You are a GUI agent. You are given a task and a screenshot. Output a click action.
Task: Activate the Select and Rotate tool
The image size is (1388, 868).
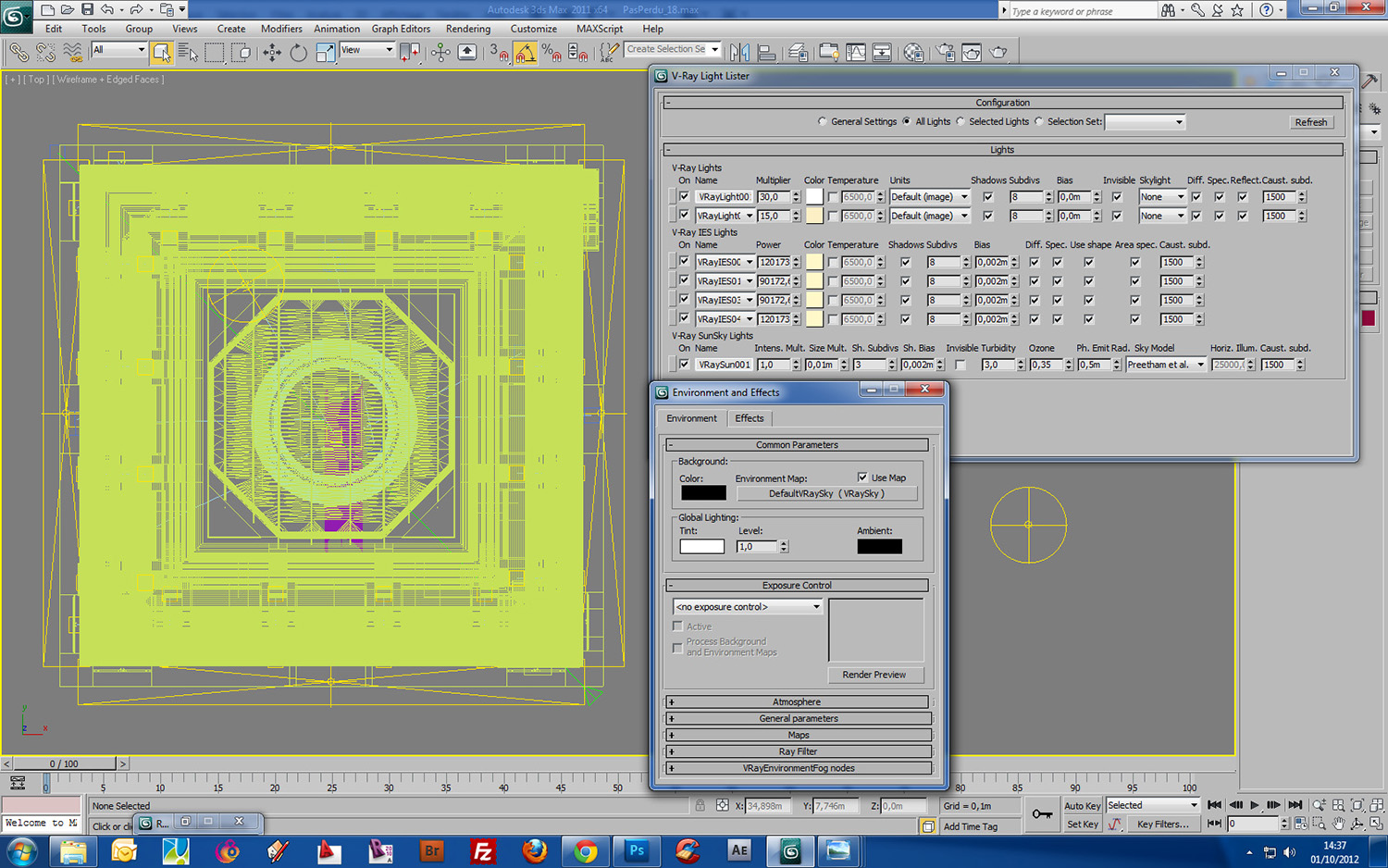pyautogui.click(x=298, y=53)
